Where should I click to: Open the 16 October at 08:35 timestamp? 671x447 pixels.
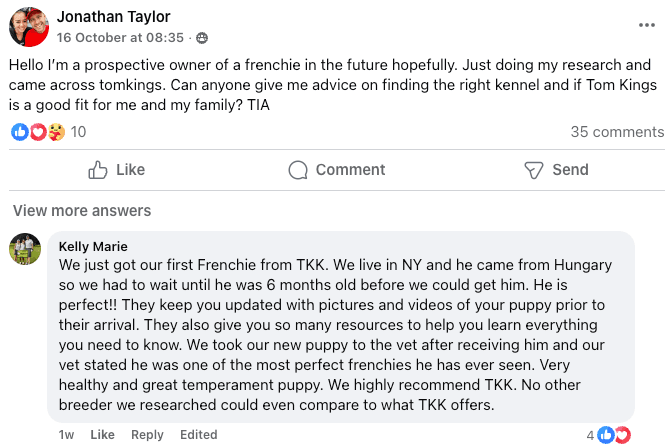point(120,37)
